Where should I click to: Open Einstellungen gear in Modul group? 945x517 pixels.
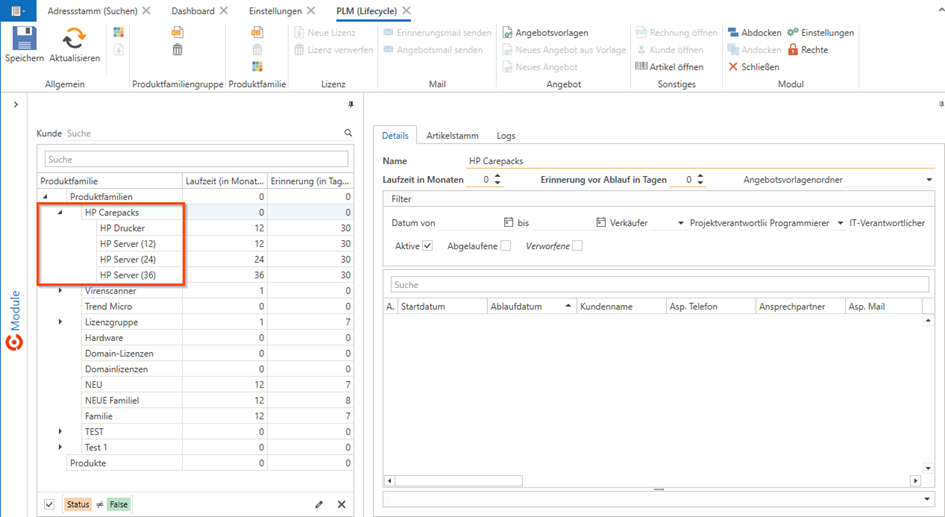coord(793,33)
